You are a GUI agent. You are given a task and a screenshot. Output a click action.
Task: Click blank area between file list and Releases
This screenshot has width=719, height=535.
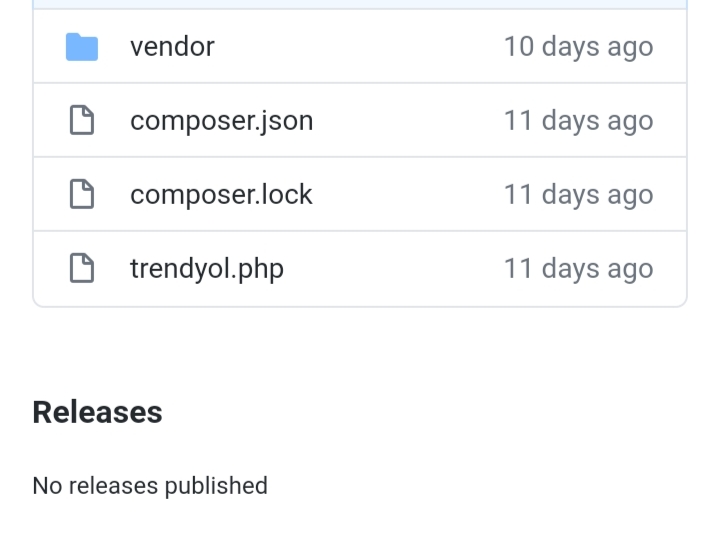click(x=360, y=350)
